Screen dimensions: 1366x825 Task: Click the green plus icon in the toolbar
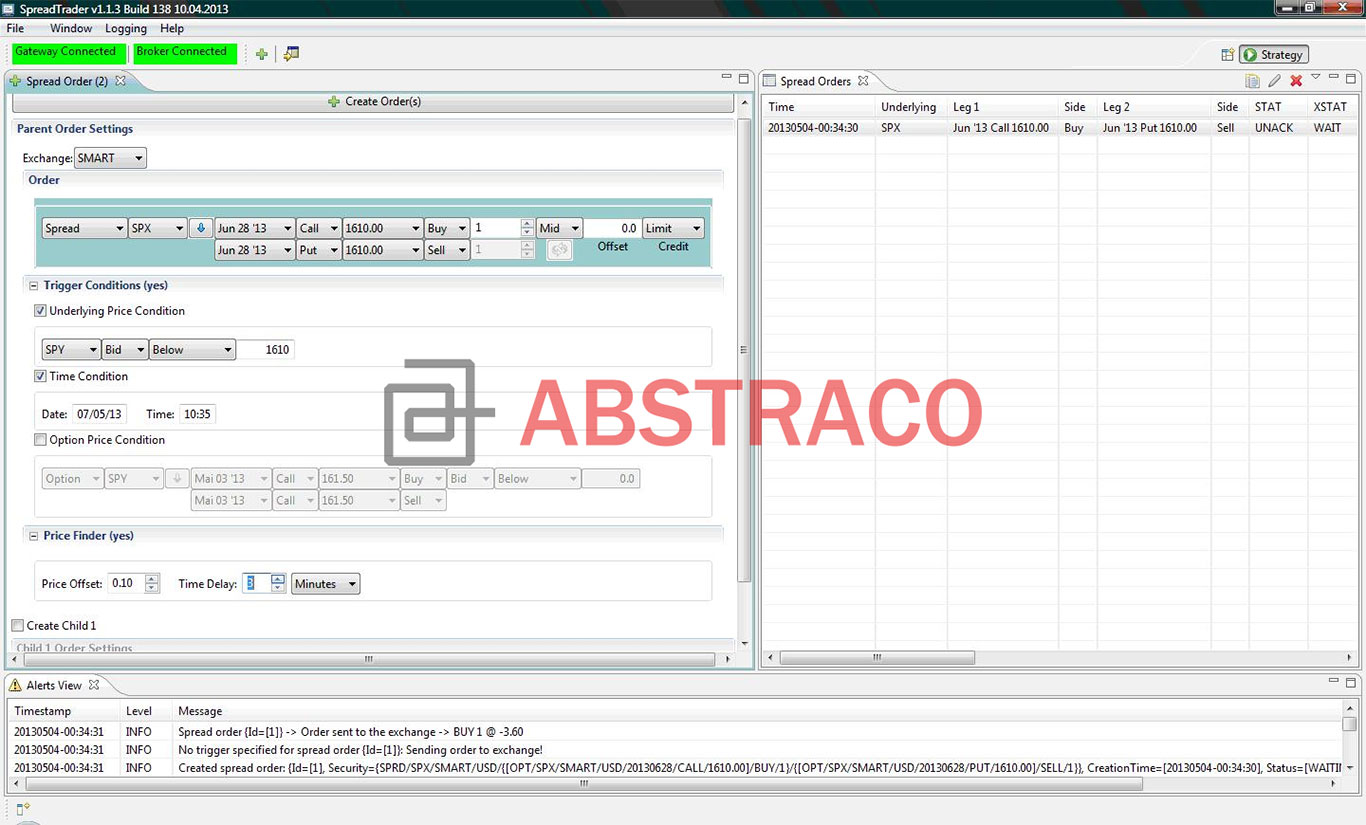click(x=261, y=54)
